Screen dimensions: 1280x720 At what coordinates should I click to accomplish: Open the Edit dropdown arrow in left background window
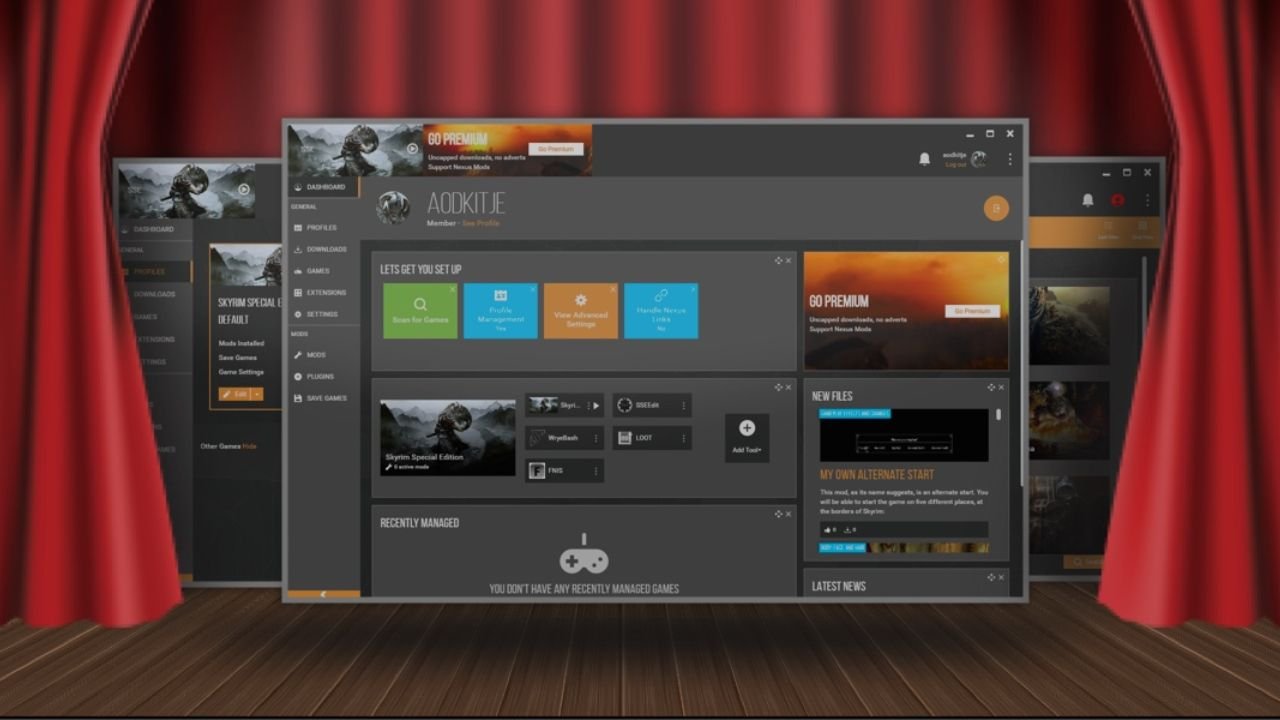point(258,394)
